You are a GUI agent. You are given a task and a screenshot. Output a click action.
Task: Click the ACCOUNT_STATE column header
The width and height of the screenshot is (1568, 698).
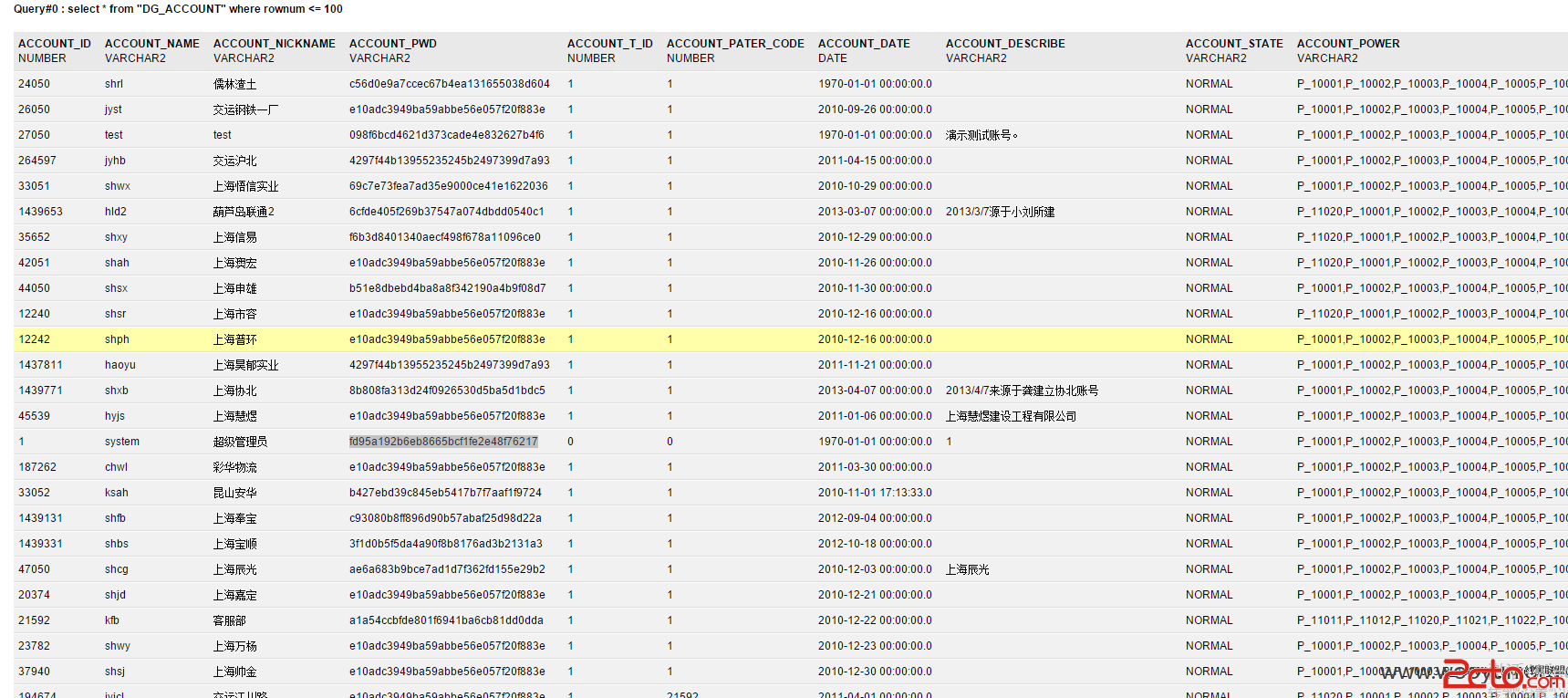pyautogui.click(x=1234, y=44)
